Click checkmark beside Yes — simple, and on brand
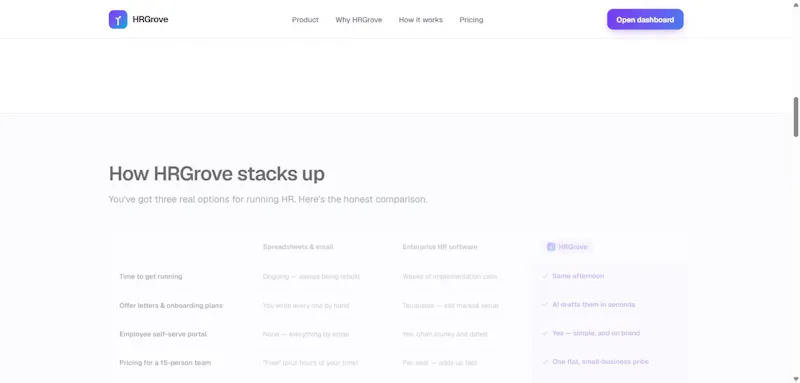 click(545, 333)
